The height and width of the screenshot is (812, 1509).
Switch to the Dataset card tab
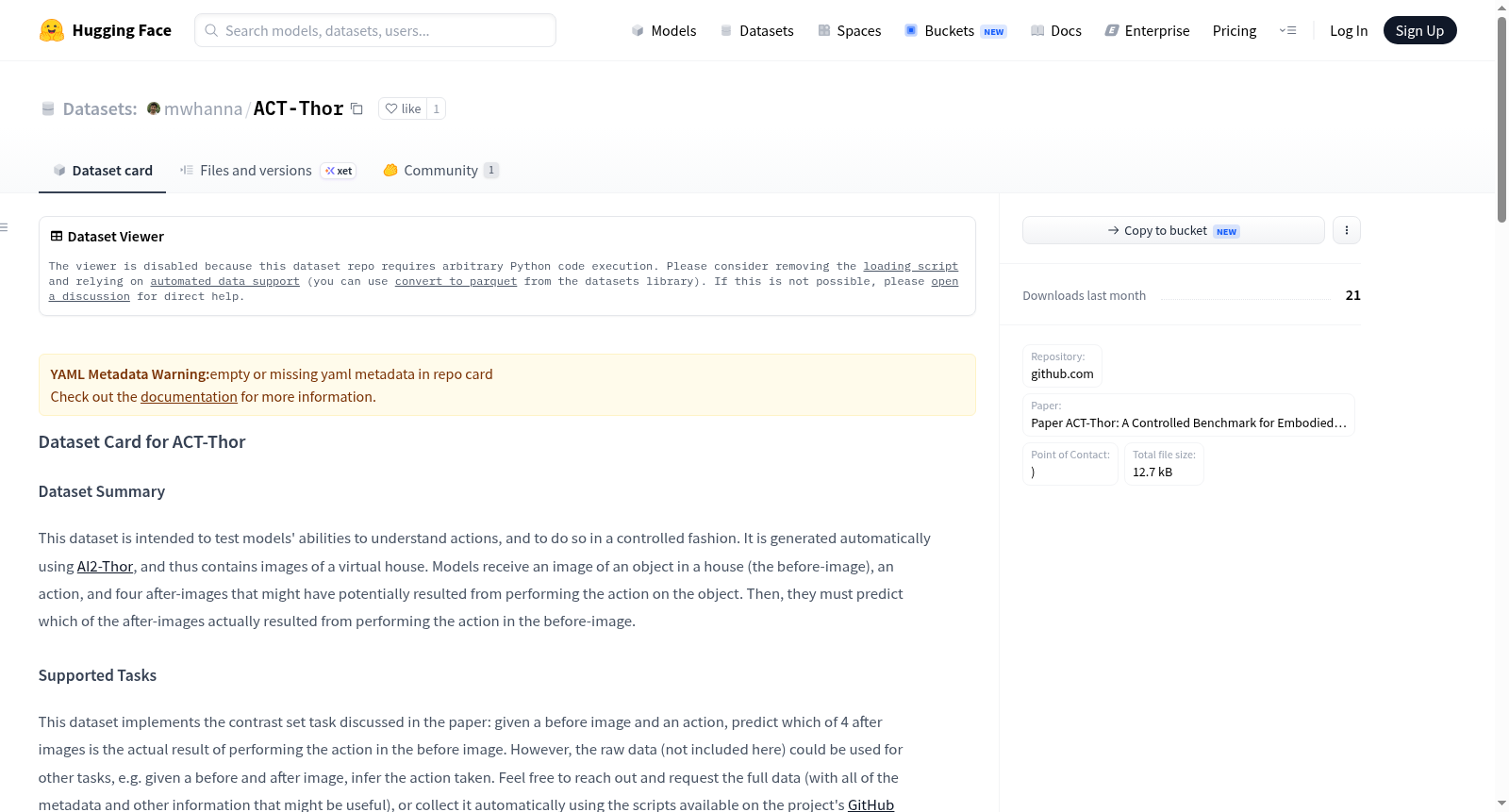click(102, 171)
